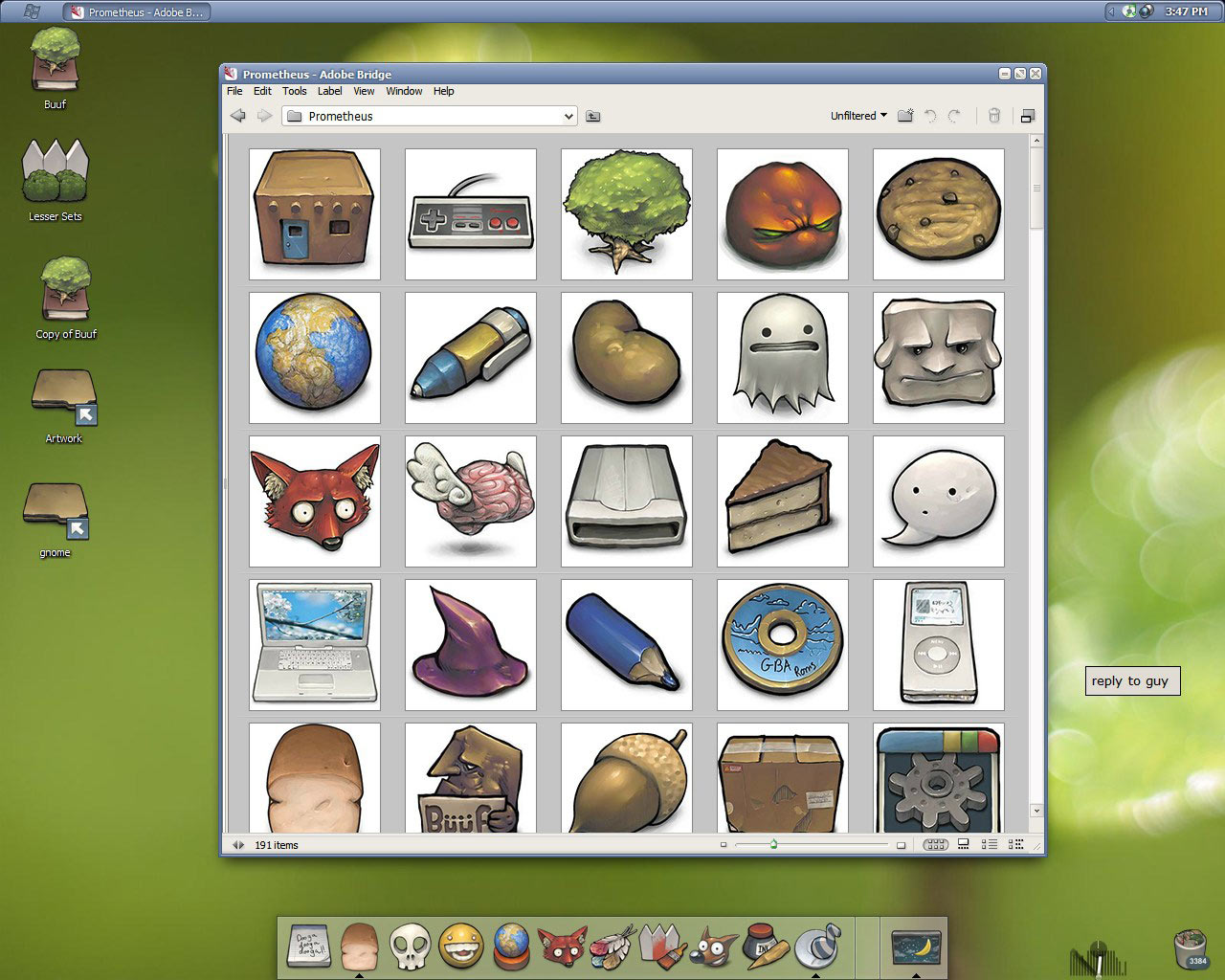Select the winged brain thumbnail
1225x980 pixels.
471,501
